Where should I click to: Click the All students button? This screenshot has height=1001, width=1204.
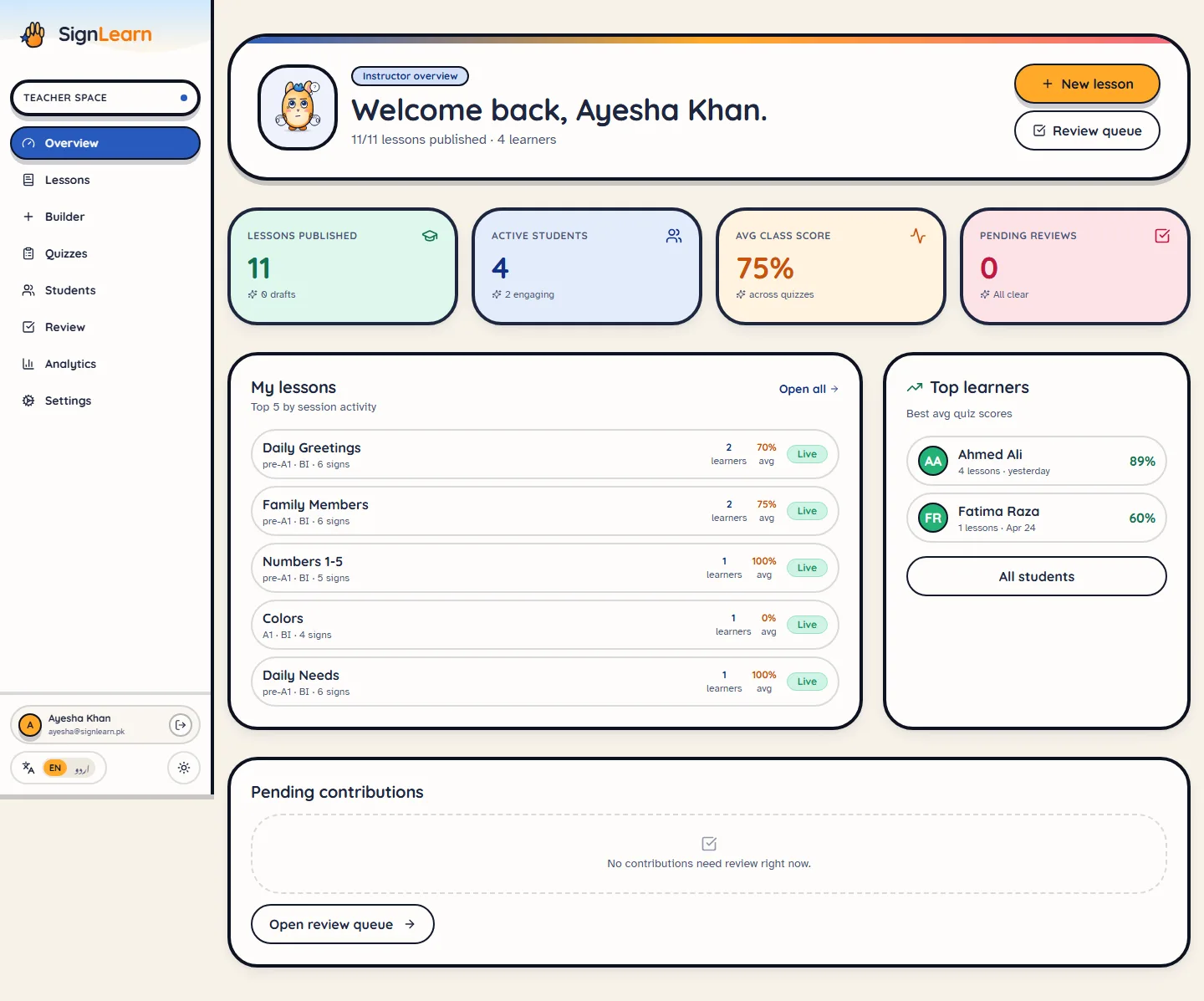[1037, 576]
